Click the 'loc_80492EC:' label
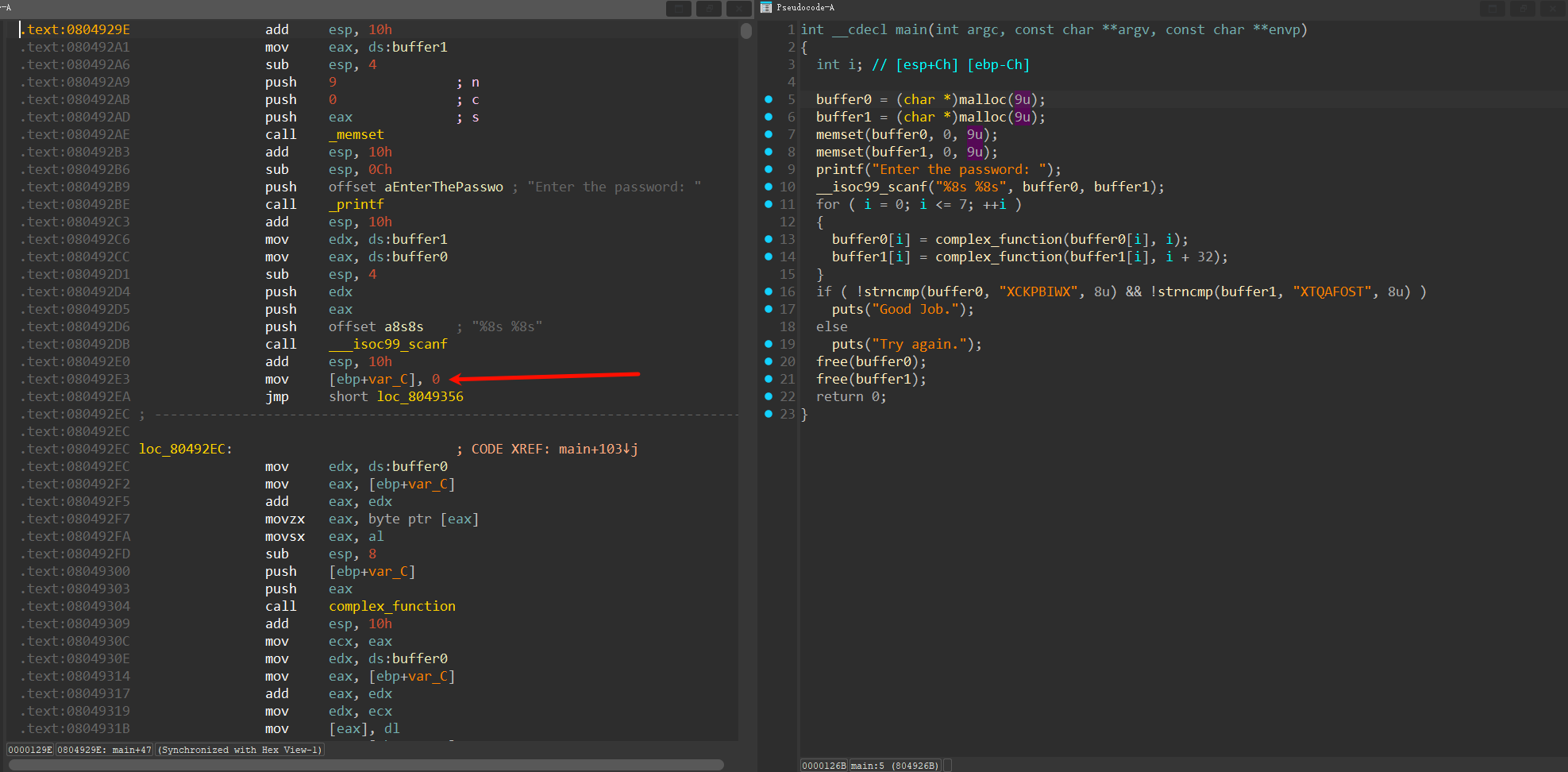The width and height of the screenshot is (1568, 772). [186, 449]
